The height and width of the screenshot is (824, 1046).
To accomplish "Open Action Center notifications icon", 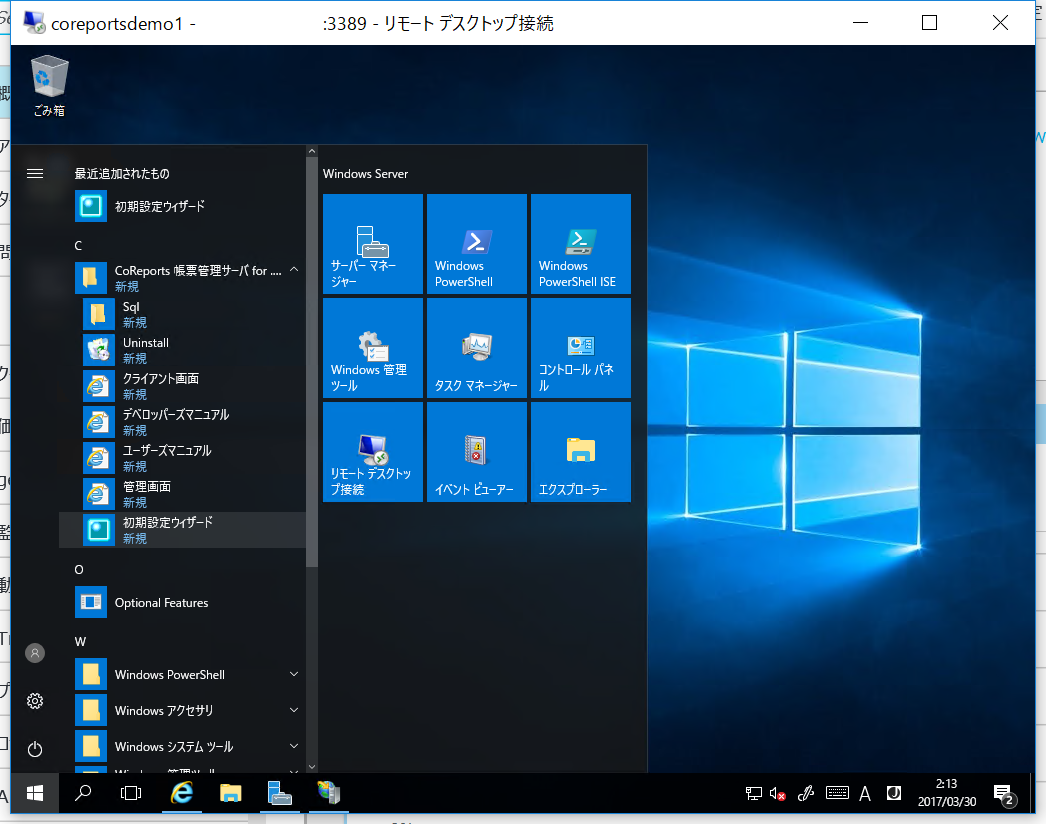I will coord(1005,794).
